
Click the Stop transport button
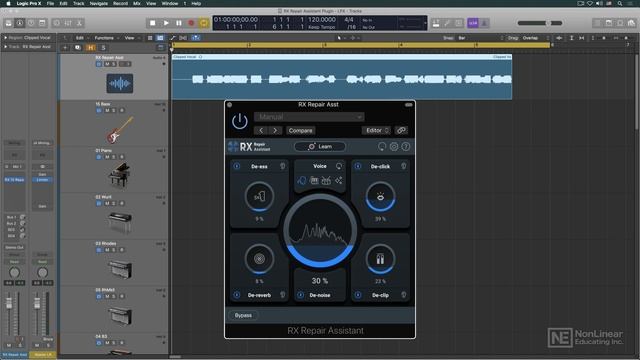(153, 23)
